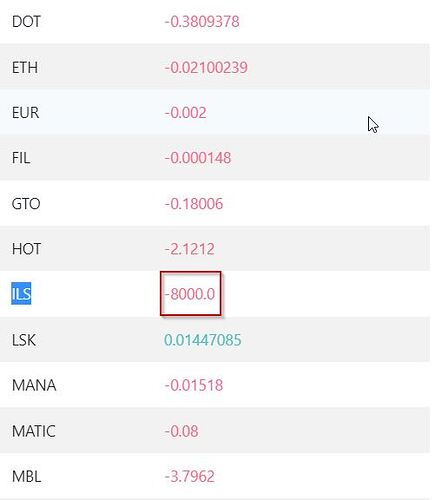Click the highlighted ILS label
The width and height of the screenshot is (434, 500).
pyautogui.click(x=21, y=294)
